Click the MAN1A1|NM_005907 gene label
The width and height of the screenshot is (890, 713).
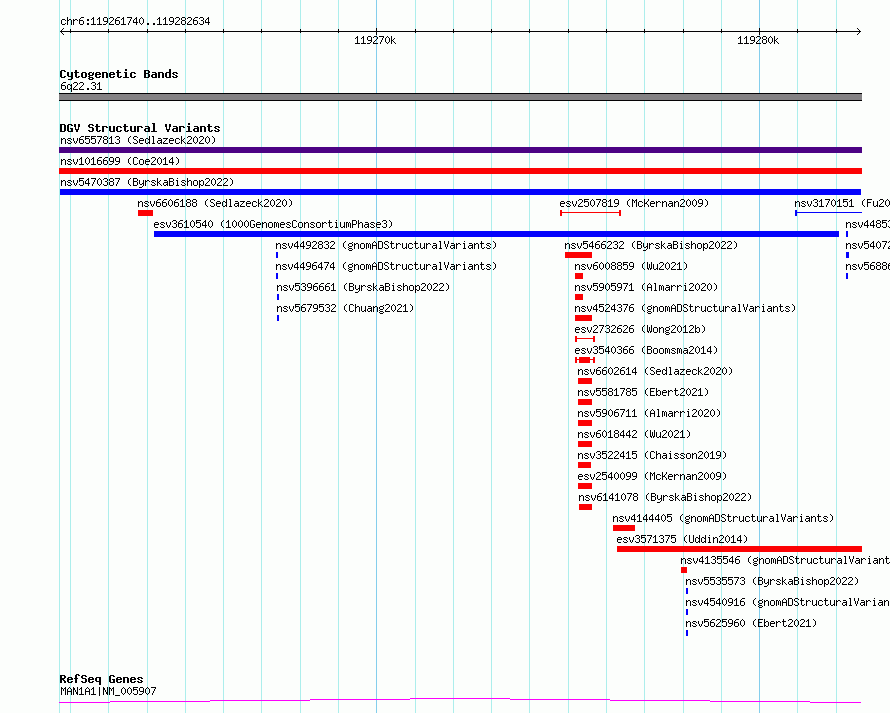coord(108,691)
